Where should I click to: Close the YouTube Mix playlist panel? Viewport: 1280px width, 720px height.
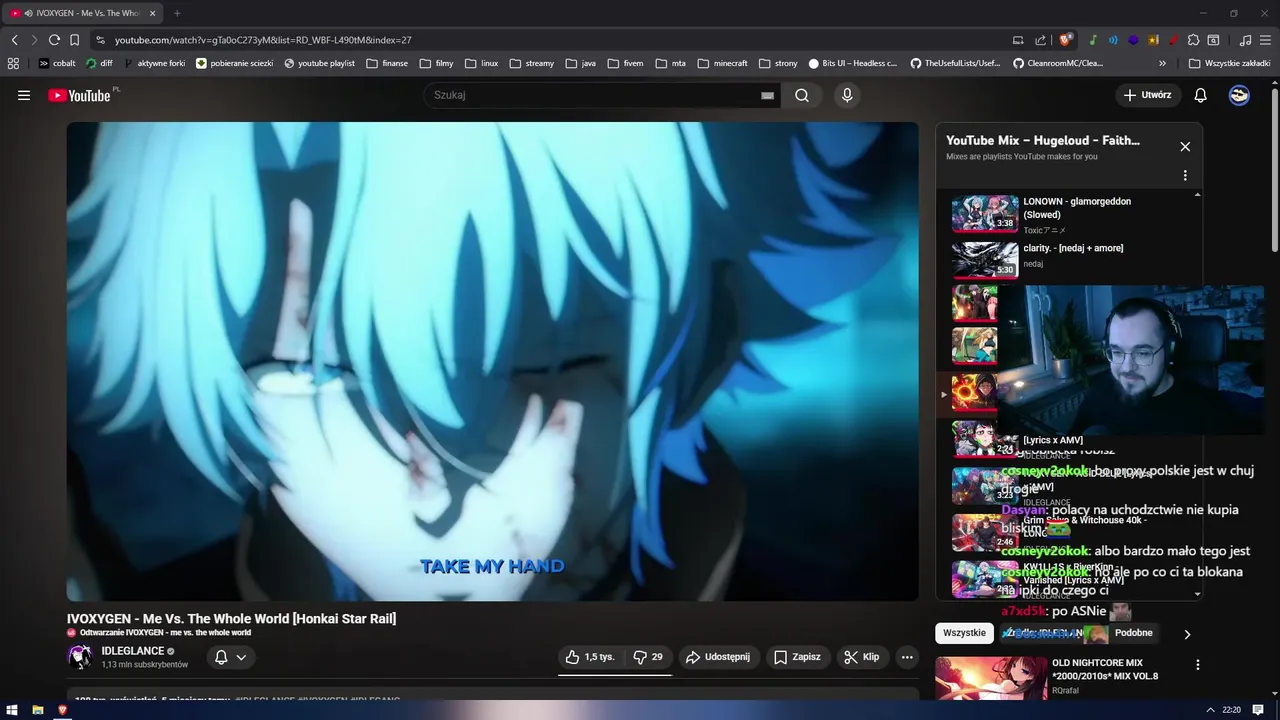[x=1185, y=147]
